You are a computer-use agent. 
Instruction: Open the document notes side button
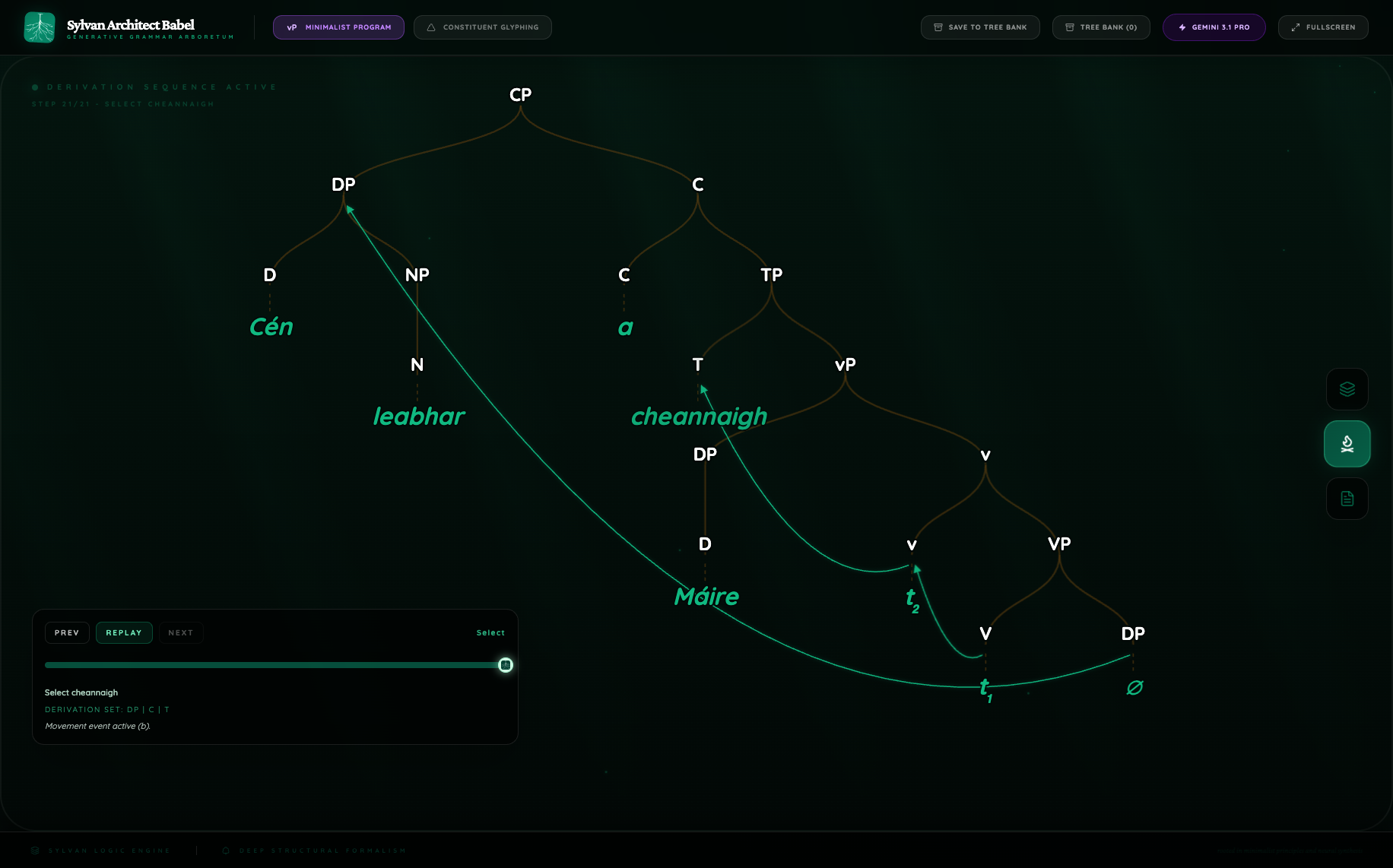(1347, 499)
